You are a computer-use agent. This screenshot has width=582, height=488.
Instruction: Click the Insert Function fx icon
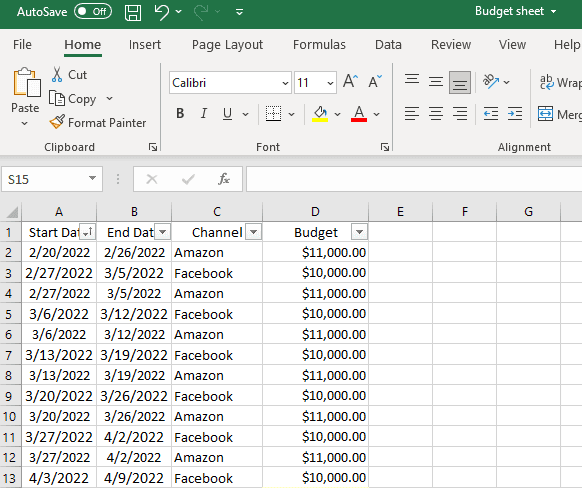click(x=223, y=179)
